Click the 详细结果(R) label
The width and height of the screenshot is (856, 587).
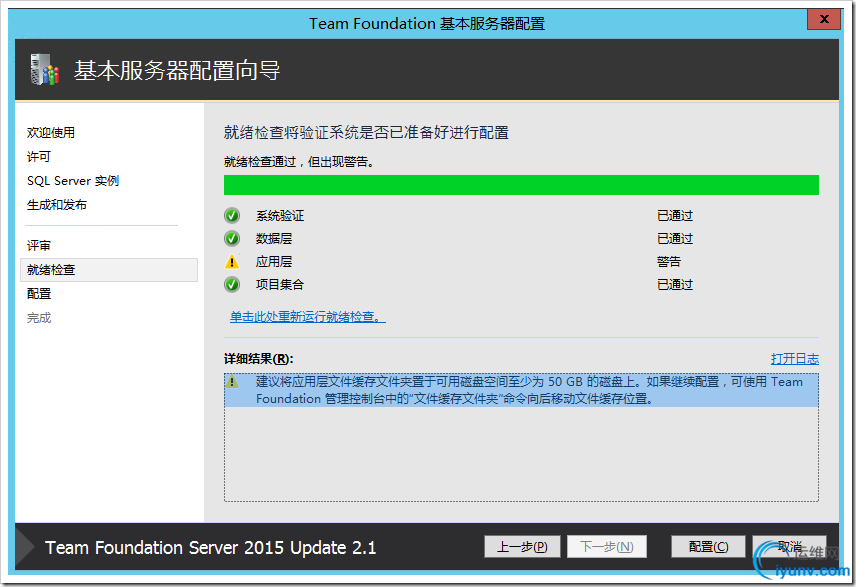[x=259, y=359]
